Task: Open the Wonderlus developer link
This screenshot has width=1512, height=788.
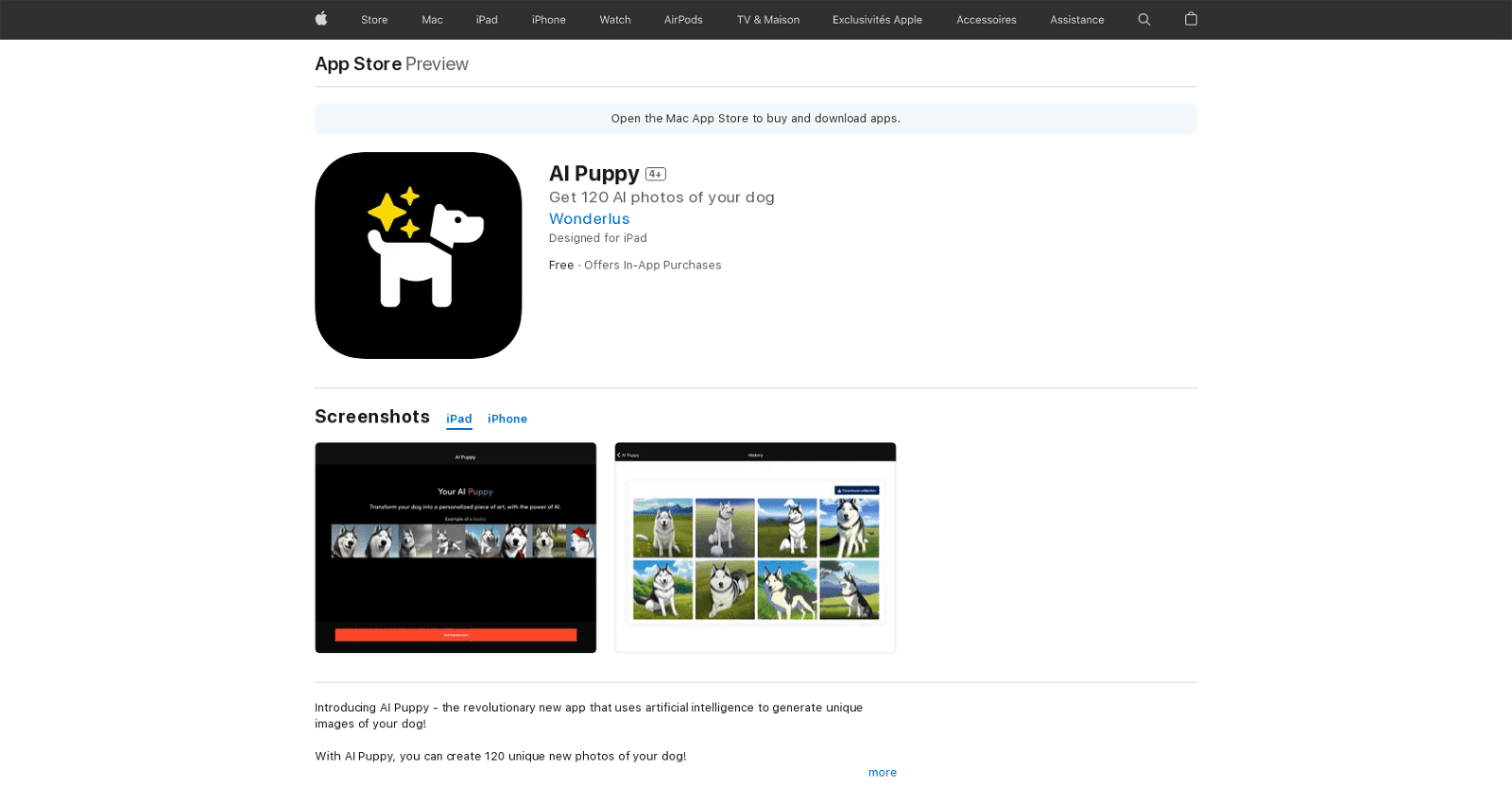Action: click(x=590, y=218)
